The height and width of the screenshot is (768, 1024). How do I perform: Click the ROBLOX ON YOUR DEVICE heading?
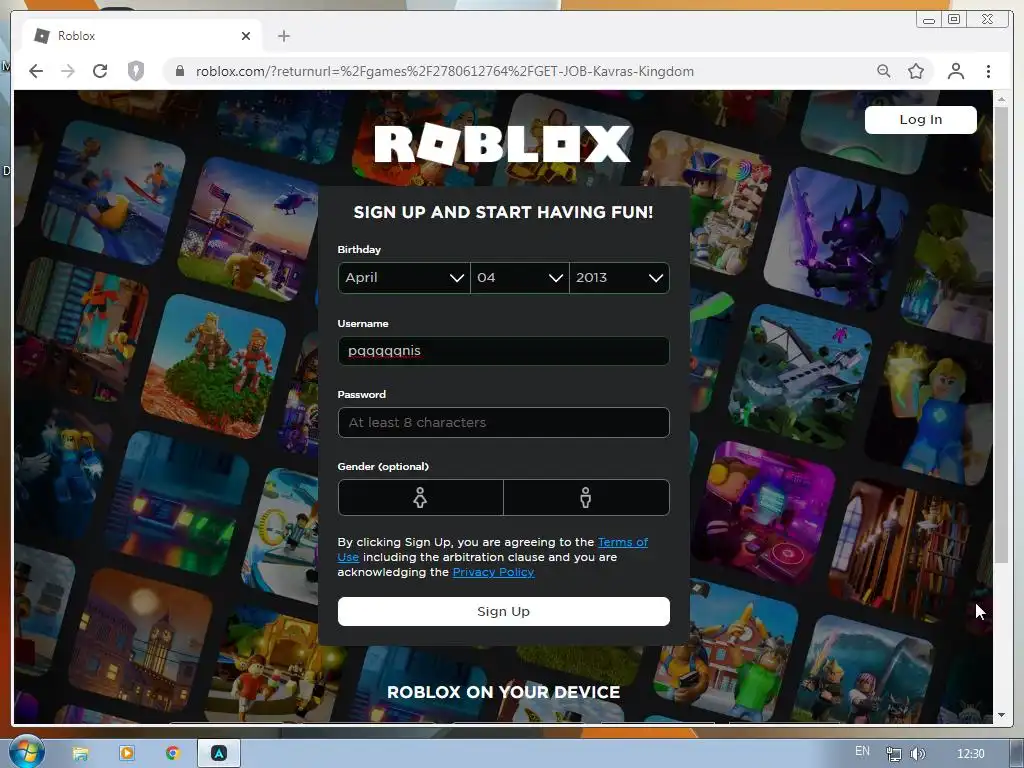pos(504,692)
